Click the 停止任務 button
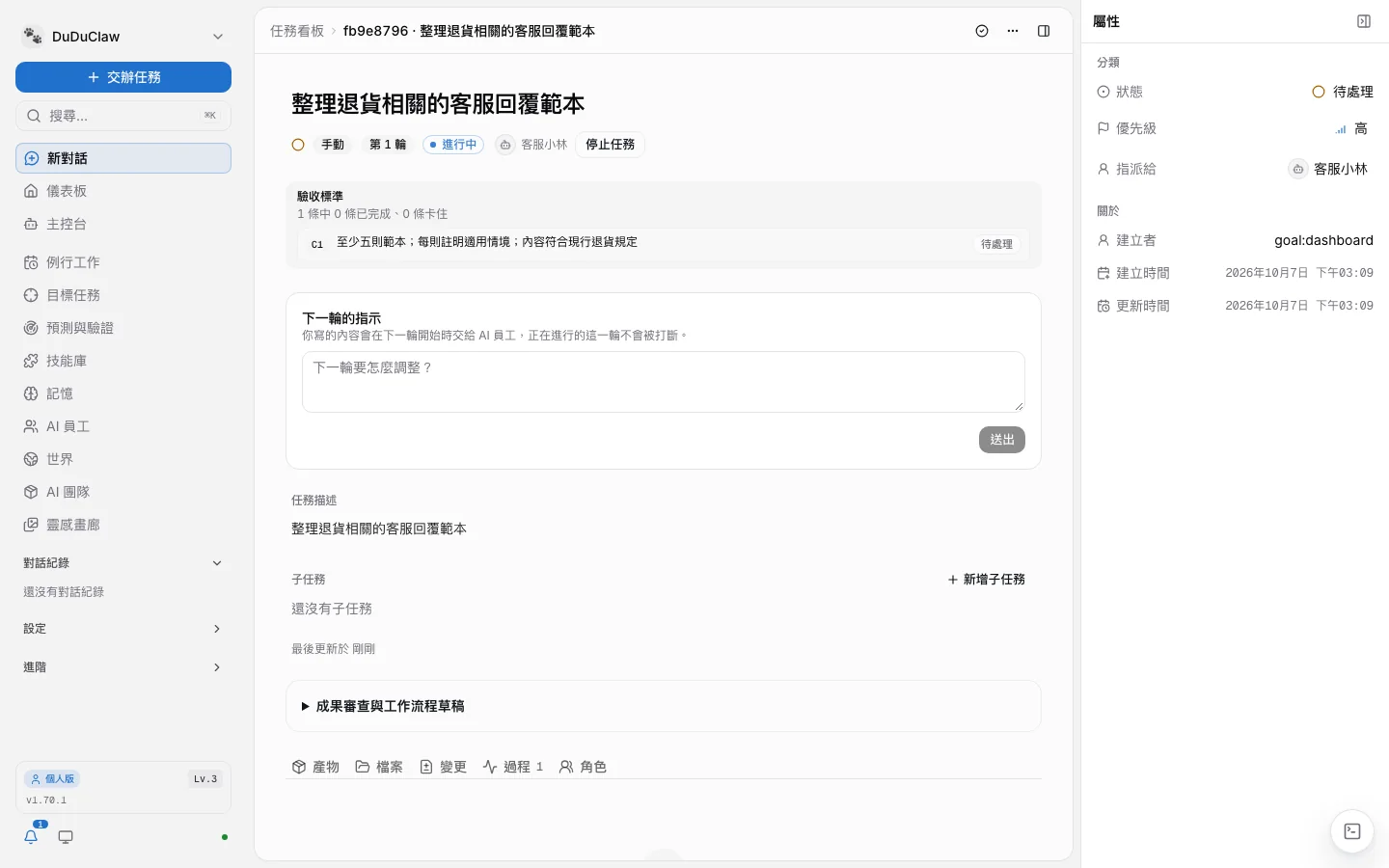Image resolution: width=1389 pixels, height=868 pixels. tap(611, 145)
